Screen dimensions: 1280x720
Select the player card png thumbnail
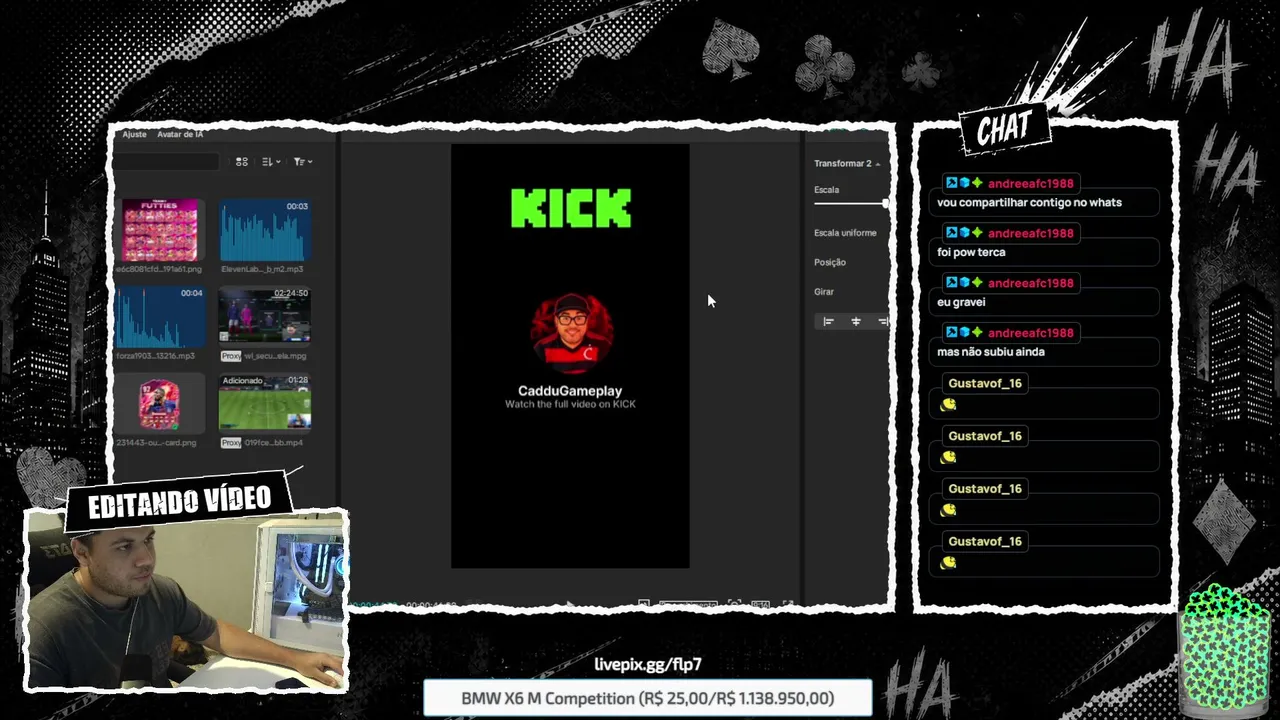tap(160, 404)
